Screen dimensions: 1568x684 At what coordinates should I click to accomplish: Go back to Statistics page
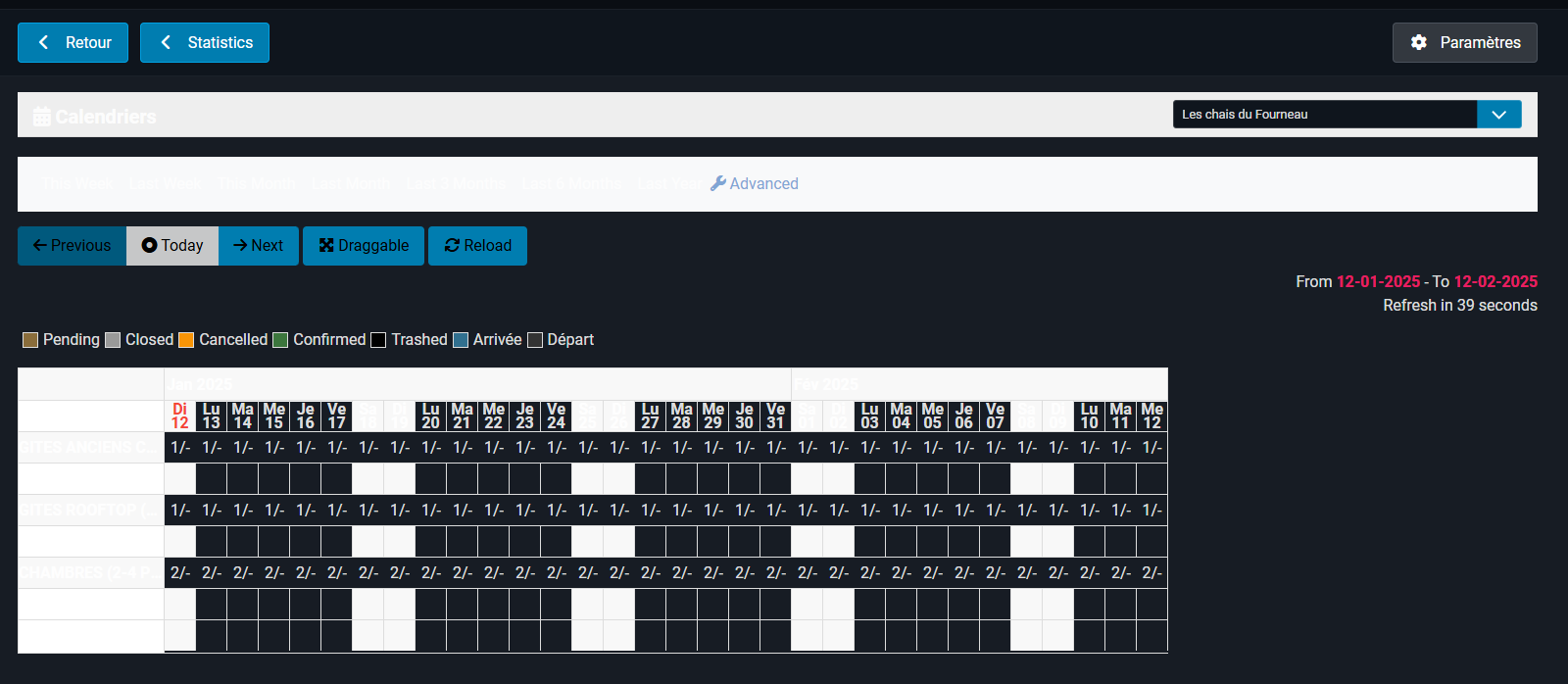[205, 43]
